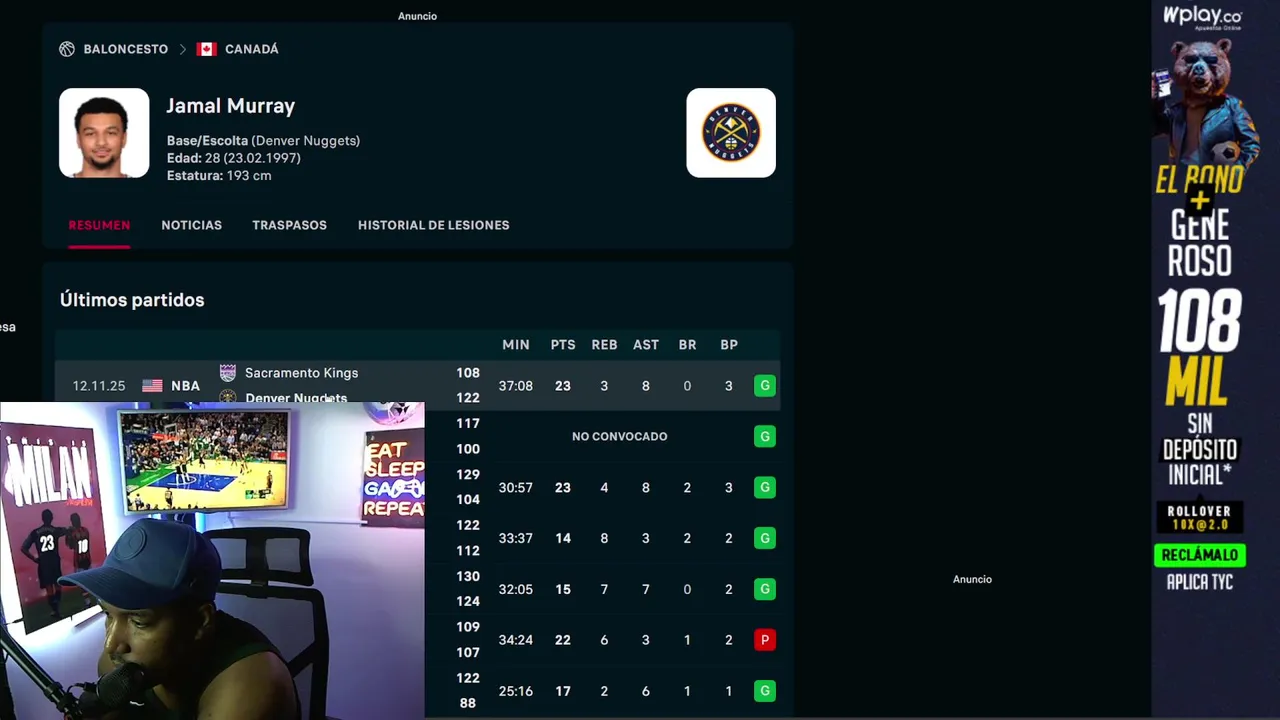Click the NBA league label
1280x720 pixels.
pos(185,386)
